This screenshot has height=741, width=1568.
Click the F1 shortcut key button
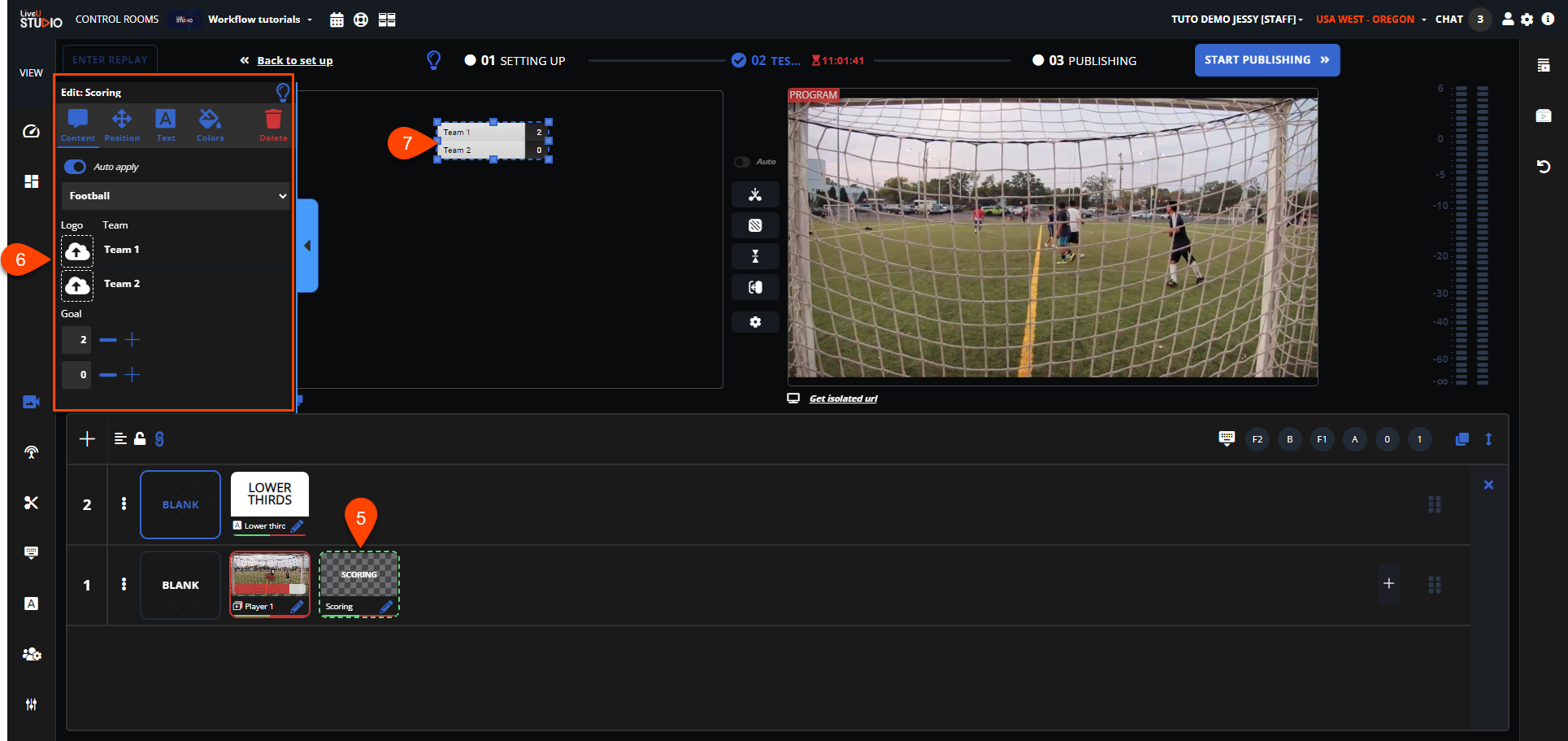1323,439
